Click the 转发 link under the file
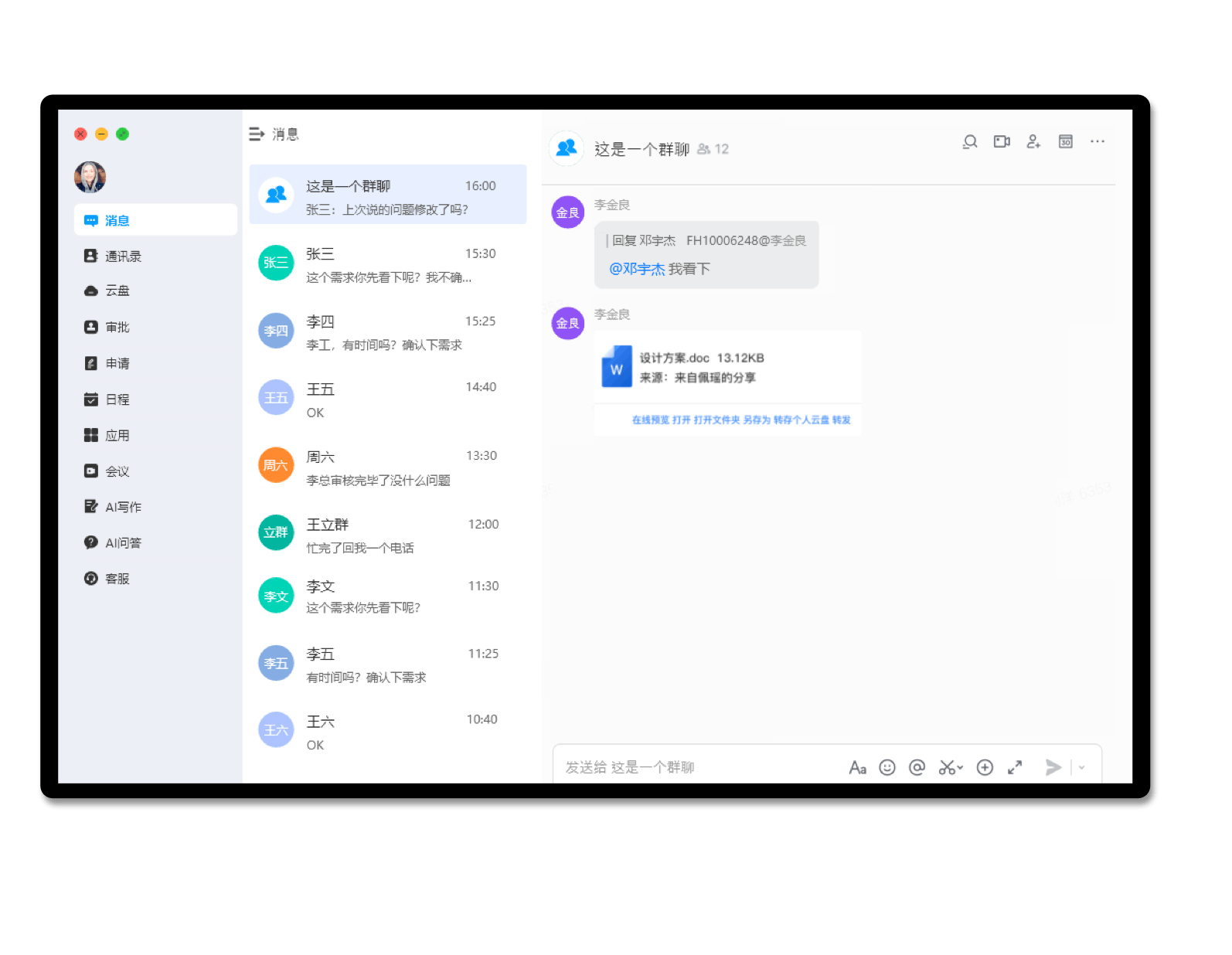 (841, 420)
